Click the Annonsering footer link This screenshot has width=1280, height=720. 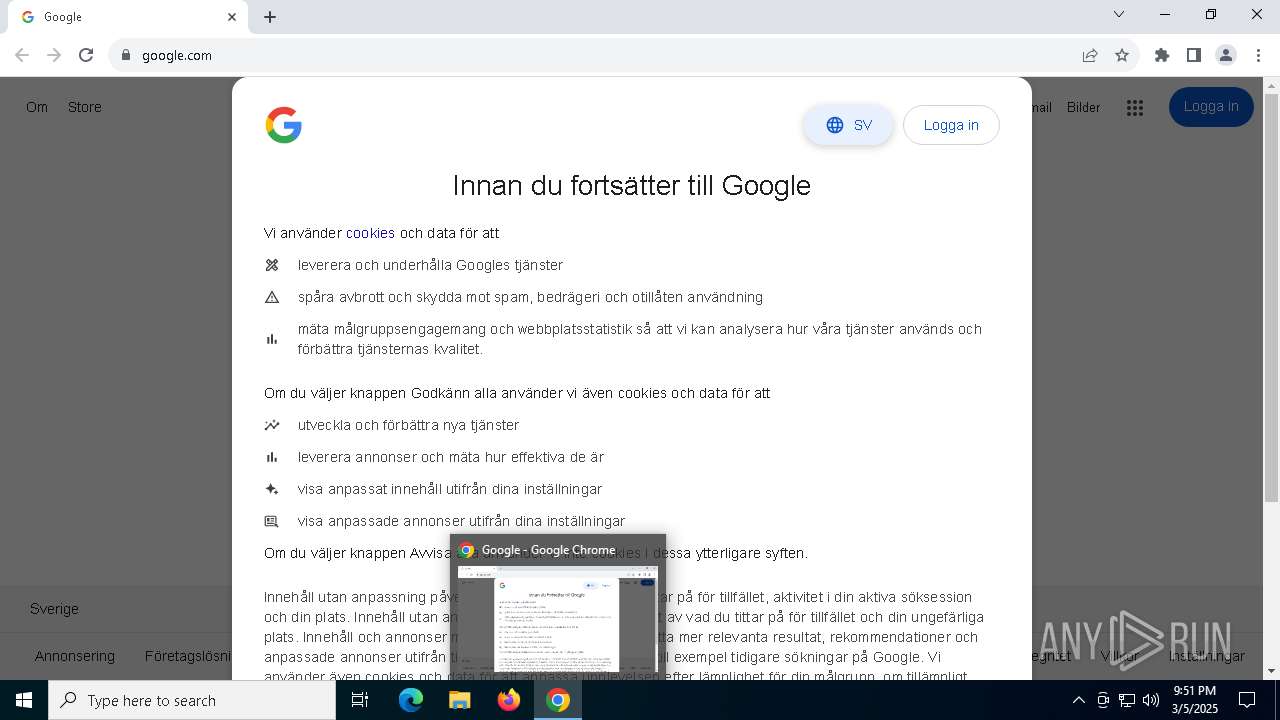tap(75, 656)
